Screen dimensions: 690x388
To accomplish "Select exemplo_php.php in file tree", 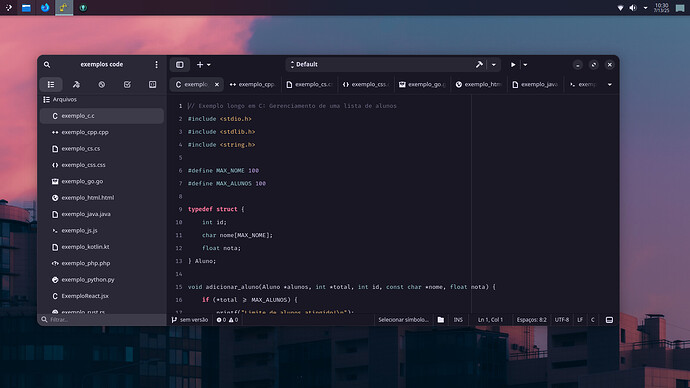I will pyautogui.click(x=102, y=264).
